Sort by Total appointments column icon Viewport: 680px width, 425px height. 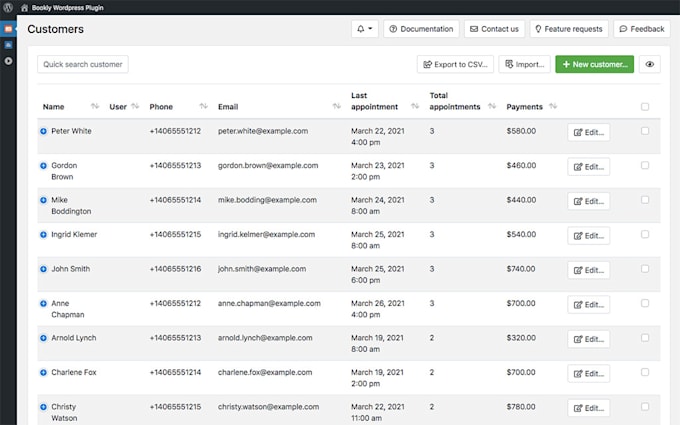492,106
